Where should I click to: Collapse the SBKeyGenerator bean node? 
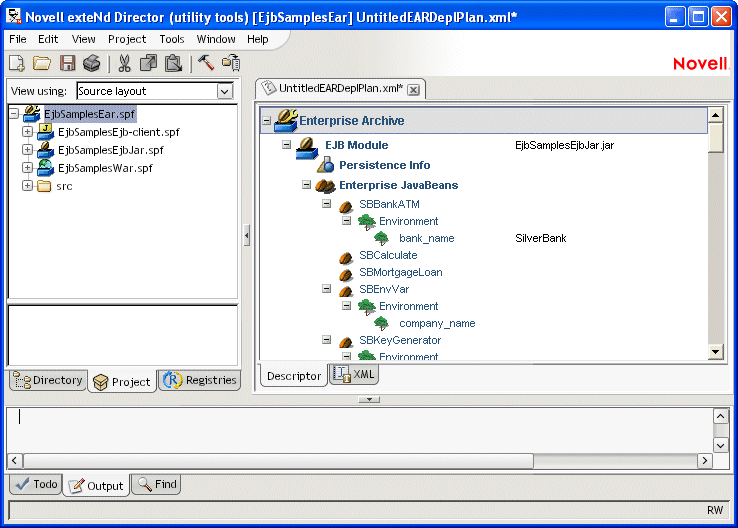tap(327, 340)
